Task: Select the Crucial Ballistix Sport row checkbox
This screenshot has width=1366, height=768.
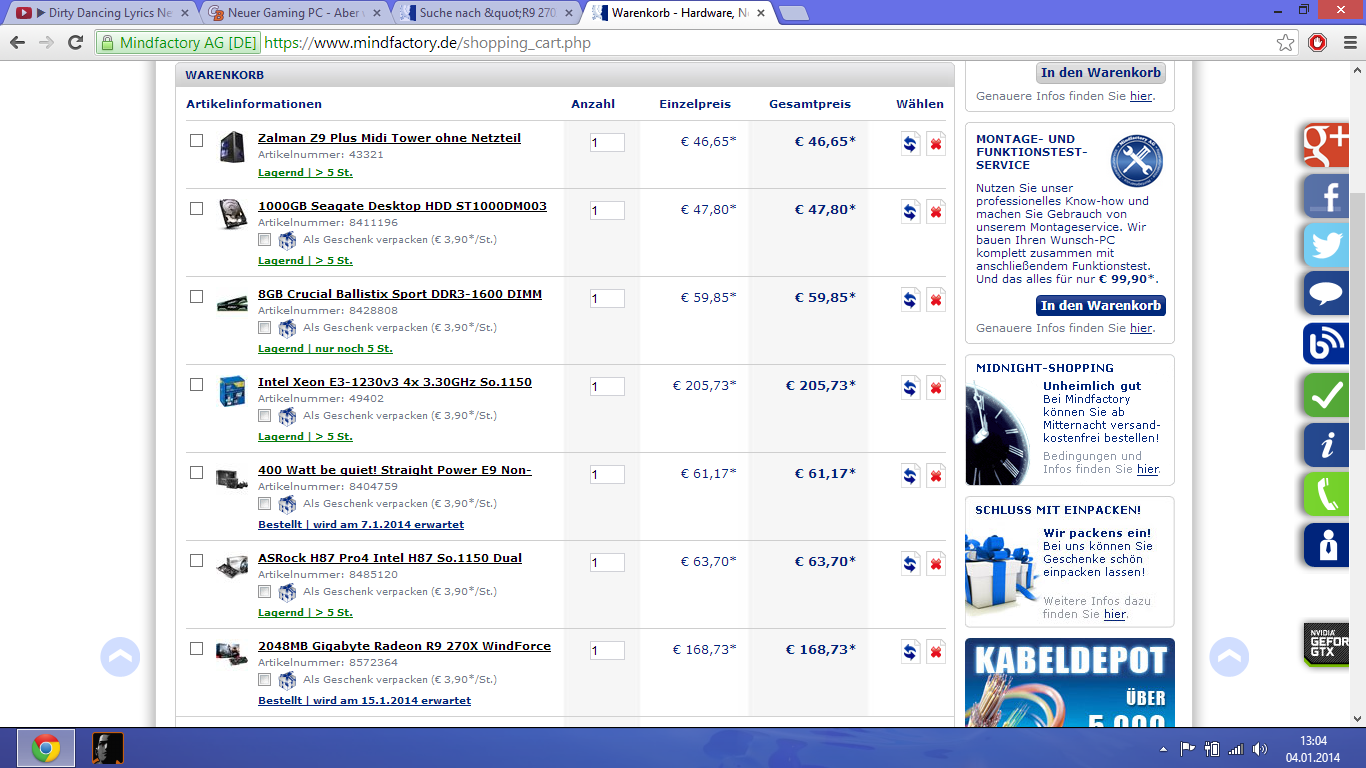Action: coord(197,296)
